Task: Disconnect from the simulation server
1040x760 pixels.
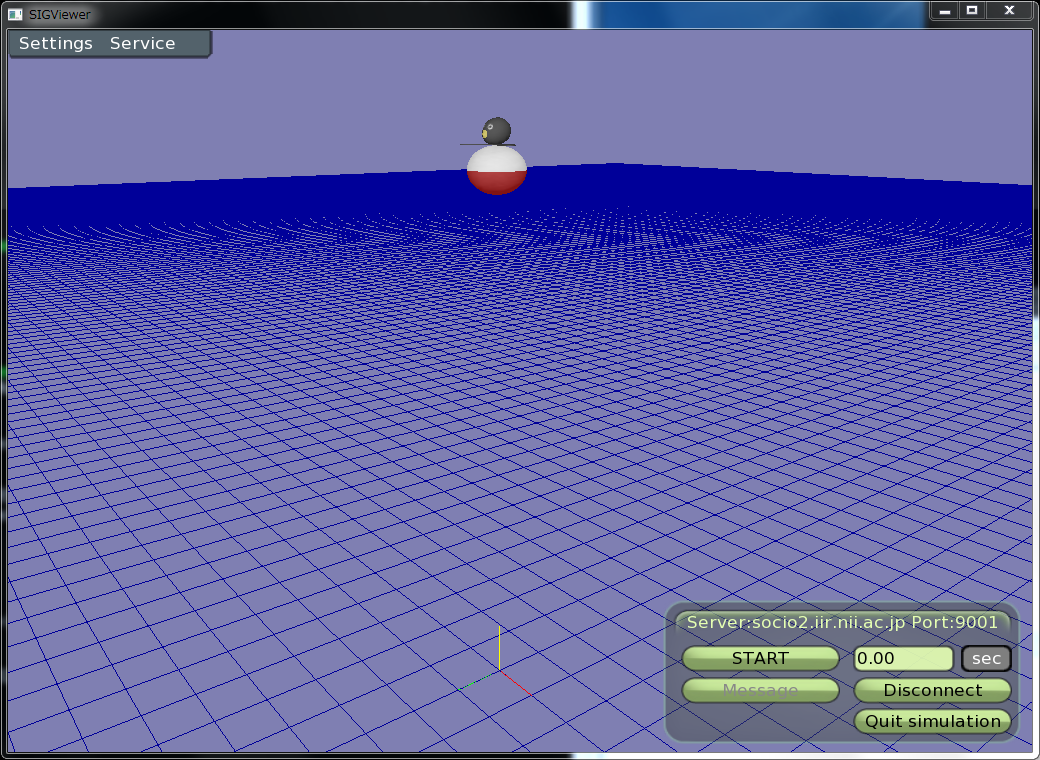Action: tap(932, 691)
